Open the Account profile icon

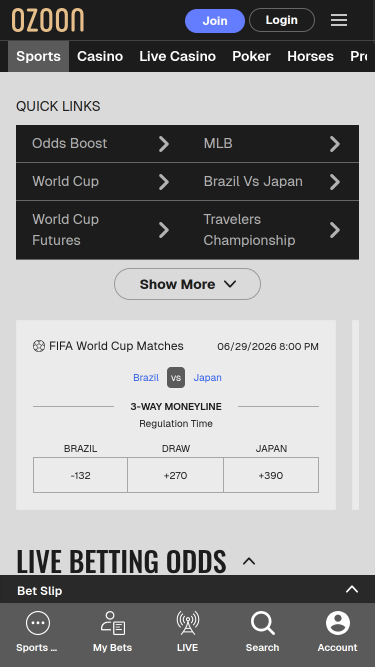tap(338, 623)
